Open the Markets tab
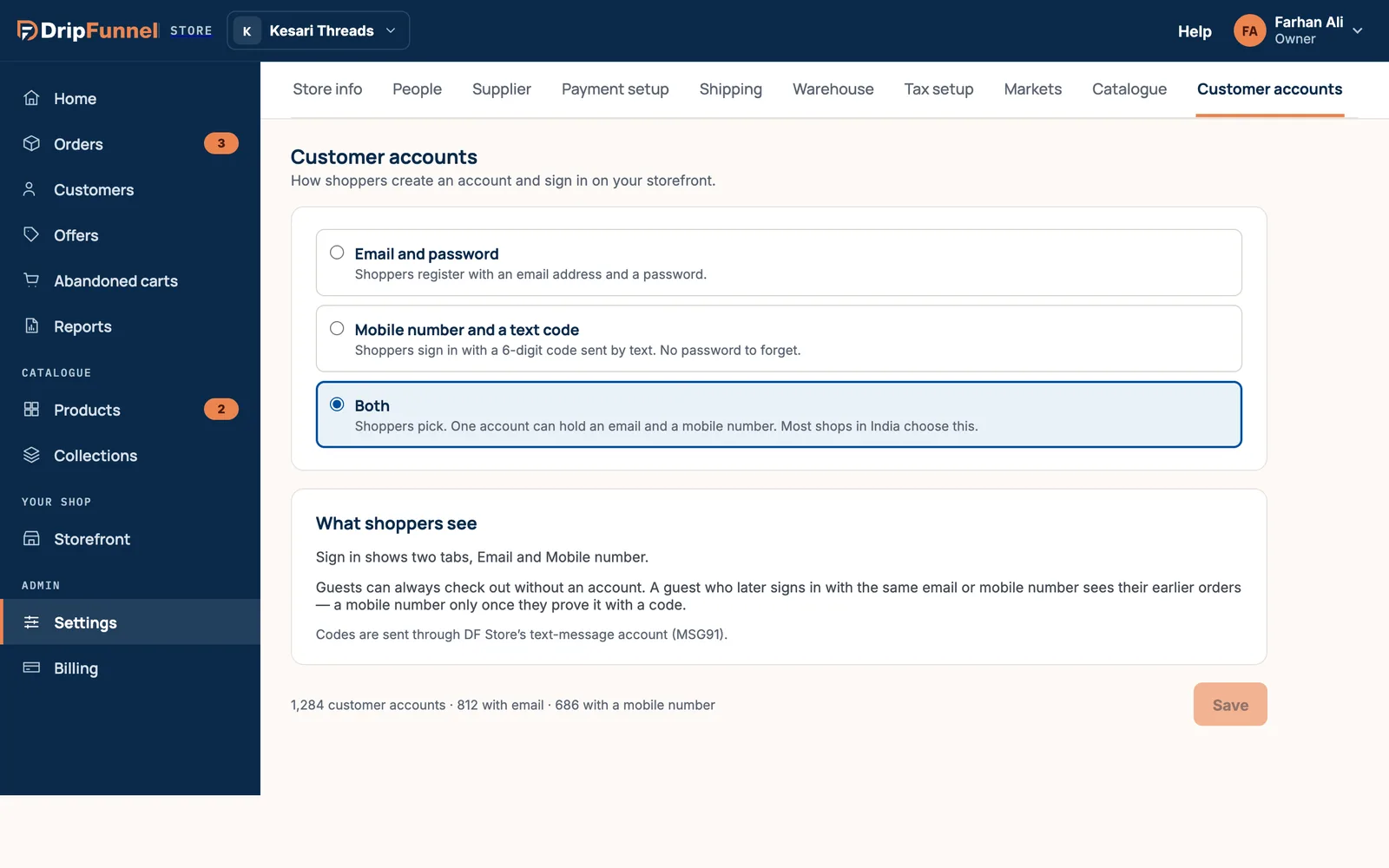This screenshot has height=868, width=1389. tap(1032, 89)
